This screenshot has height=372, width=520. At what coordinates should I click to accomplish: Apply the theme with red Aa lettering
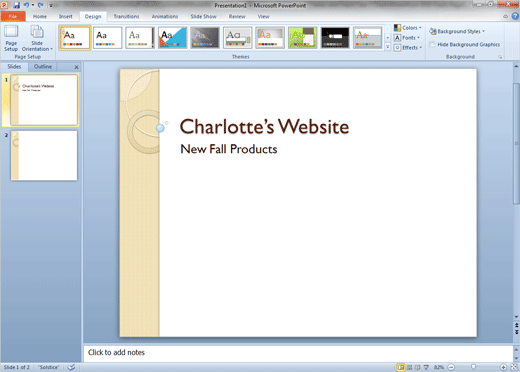tap(368, 38)
